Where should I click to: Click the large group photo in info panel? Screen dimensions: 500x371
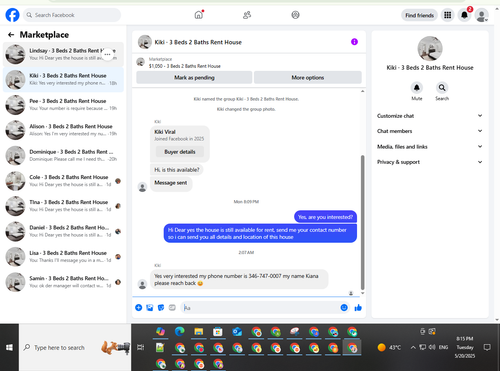click(430, 49)
